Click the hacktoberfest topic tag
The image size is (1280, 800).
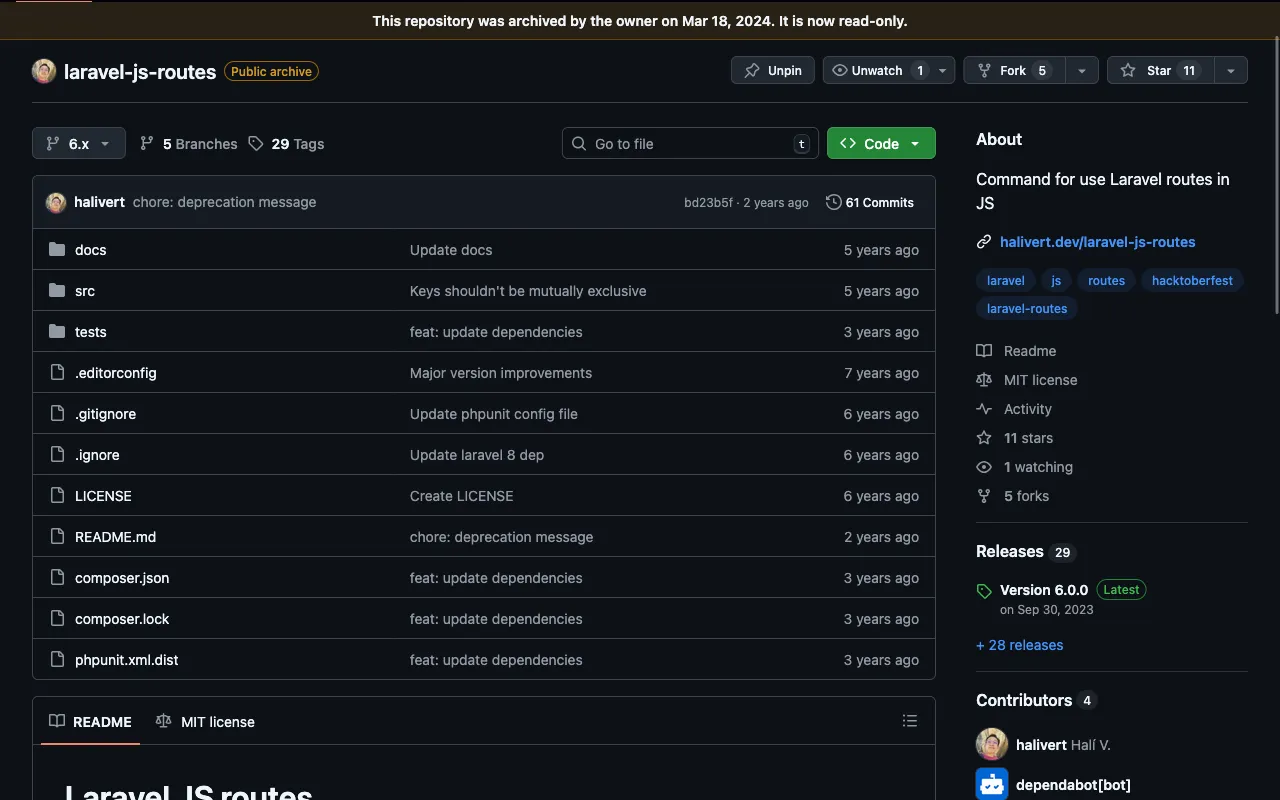pos(1192,280)
